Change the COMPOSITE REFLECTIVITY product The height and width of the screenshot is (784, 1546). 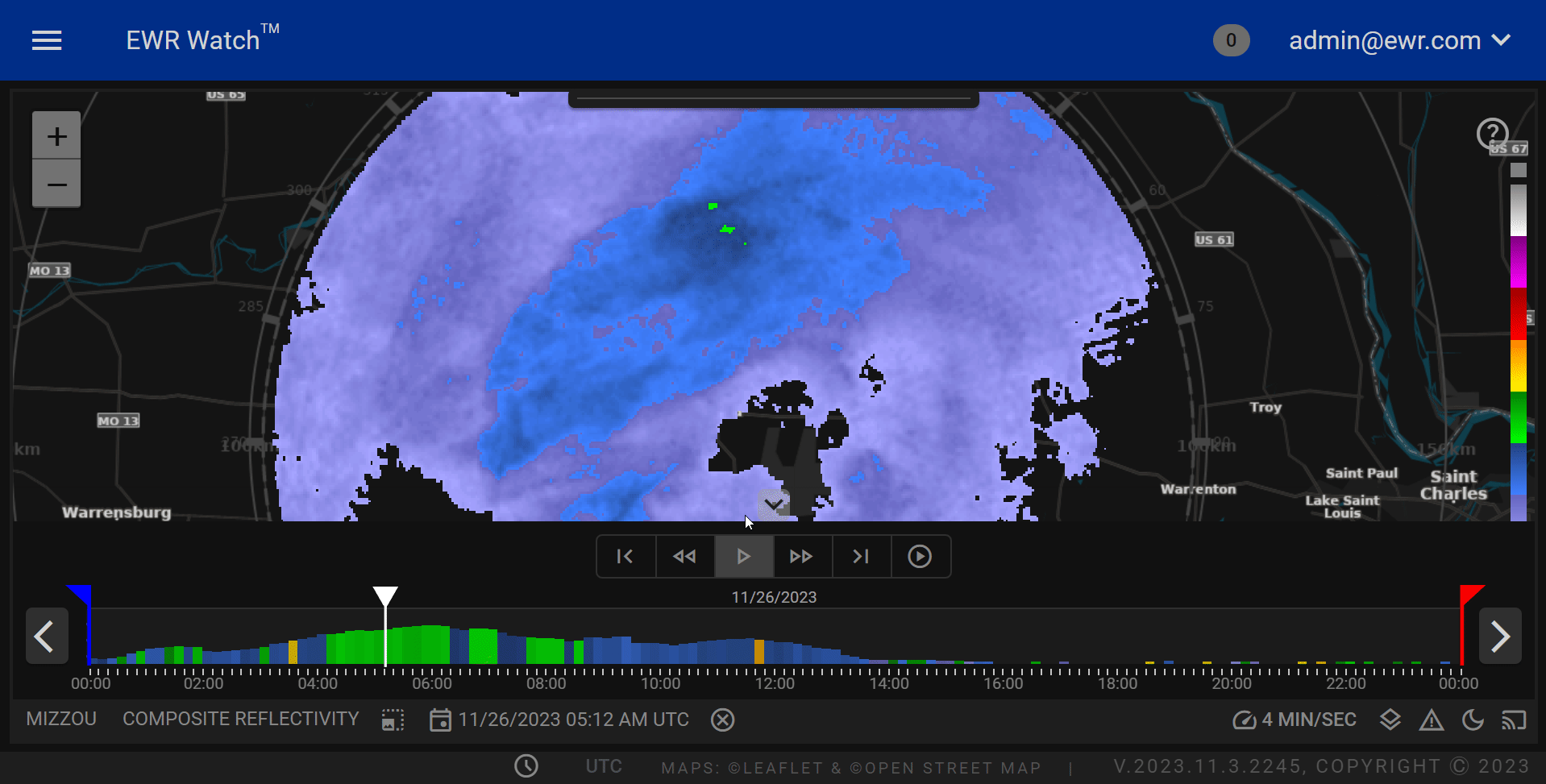click(x=241, y=719)
